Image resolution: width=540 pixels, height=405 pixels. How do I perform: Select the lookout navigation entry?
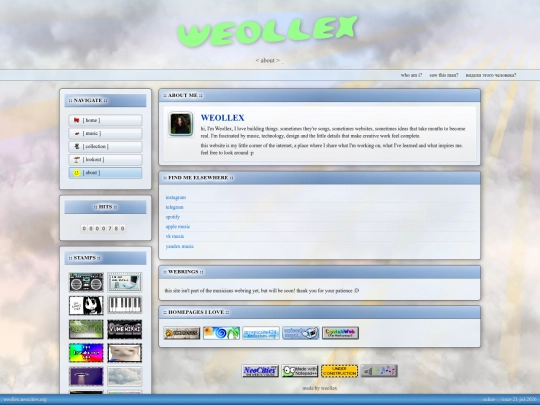pos(105,159)
